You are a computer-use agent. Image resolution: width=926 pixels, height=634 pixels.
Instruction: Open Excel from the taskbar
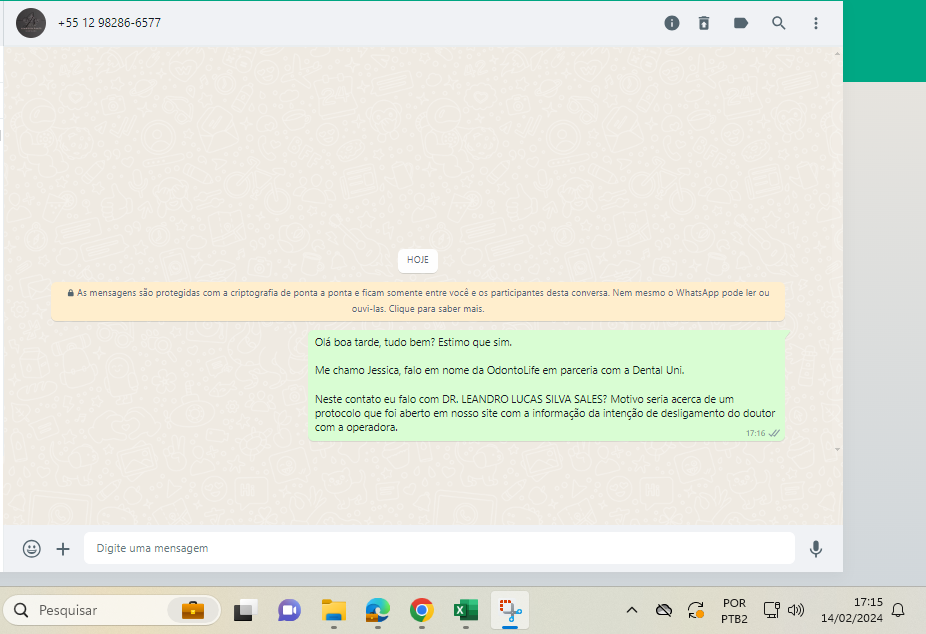click(465, 610)
